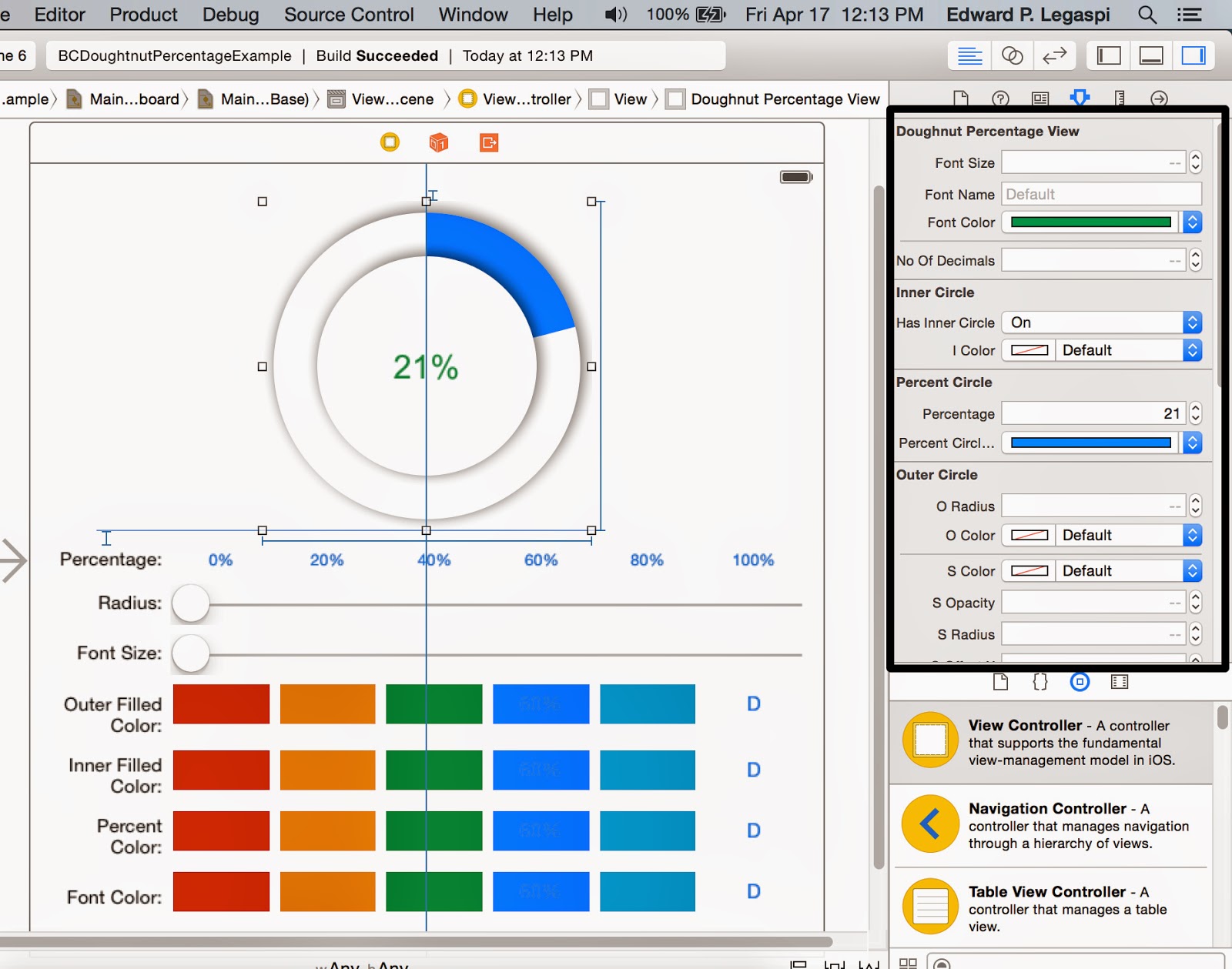Screen dimensions: 1232x969
Task: Click the S Radius input field
Action: point(1094,634)
